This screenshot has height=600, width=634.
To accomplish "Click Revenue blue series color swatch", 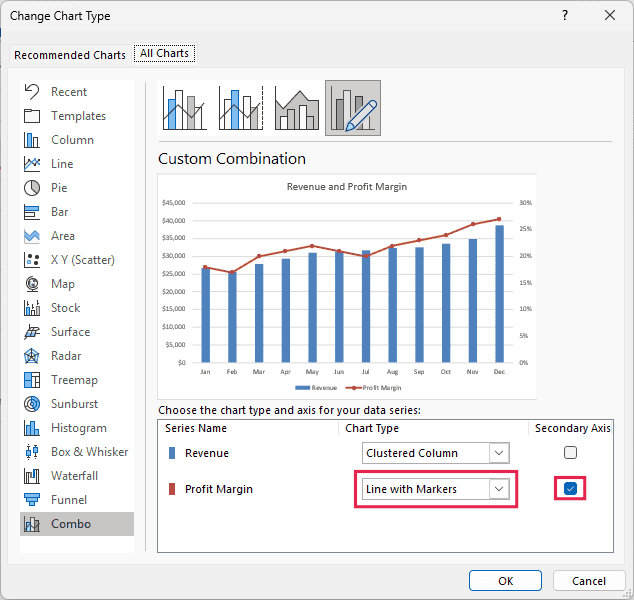I will click(x=172, y=453).
